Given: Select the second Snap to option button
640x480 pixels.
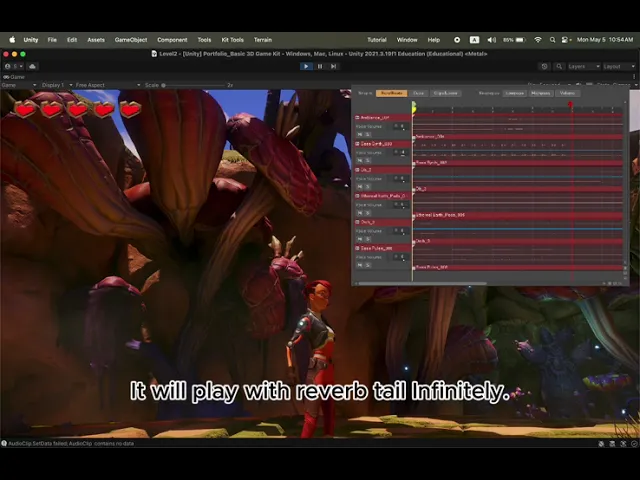Looking at the screenshot, I should [418, 93].
